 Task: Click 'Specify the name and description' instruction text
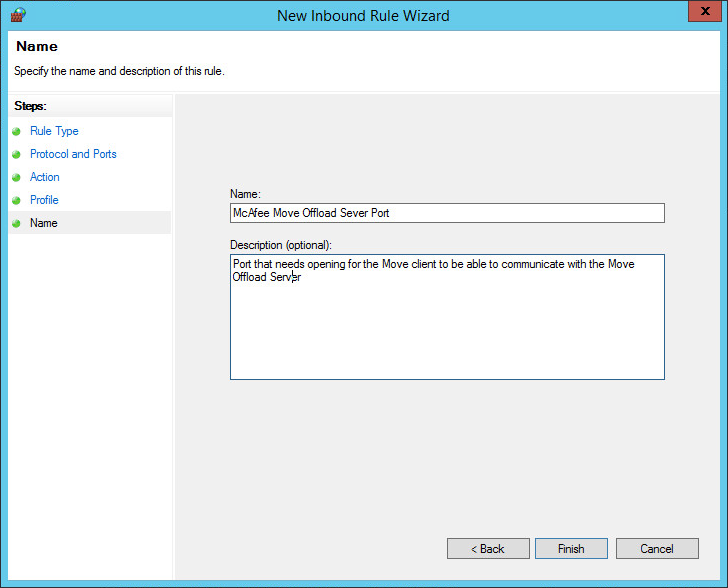[x=119, y=71]
